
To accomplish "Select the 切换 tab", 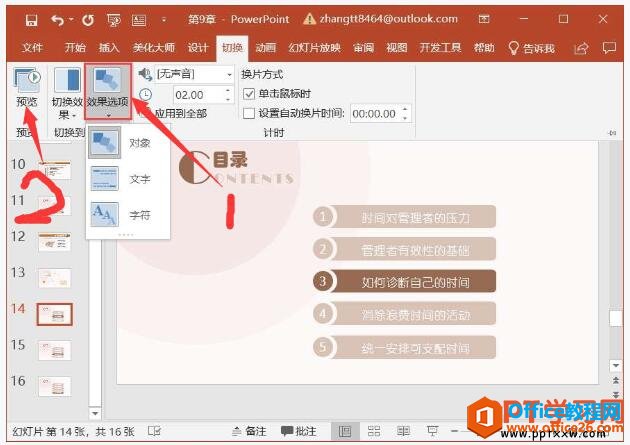I will [x=232, y=48].
